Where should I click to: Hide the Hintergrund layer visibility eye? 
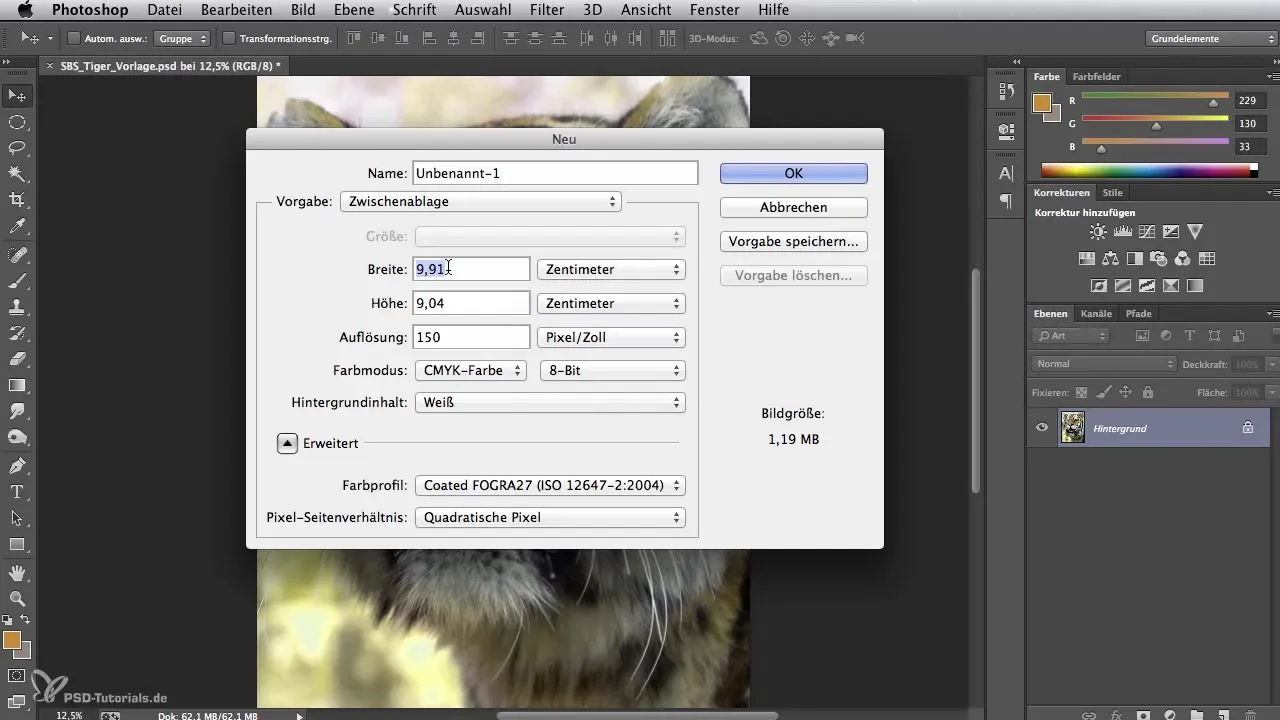(1042, 427)
